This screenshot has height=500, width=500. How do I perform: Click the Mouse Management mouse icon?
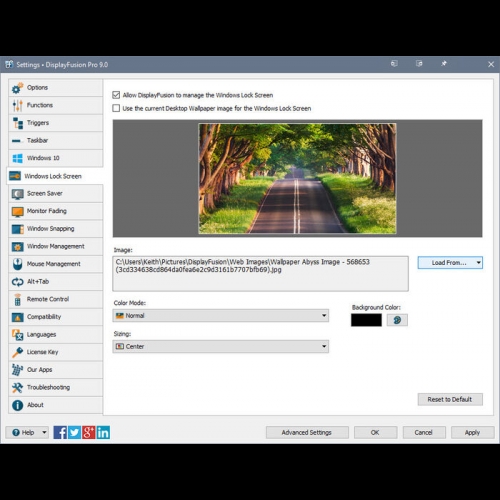17,264
